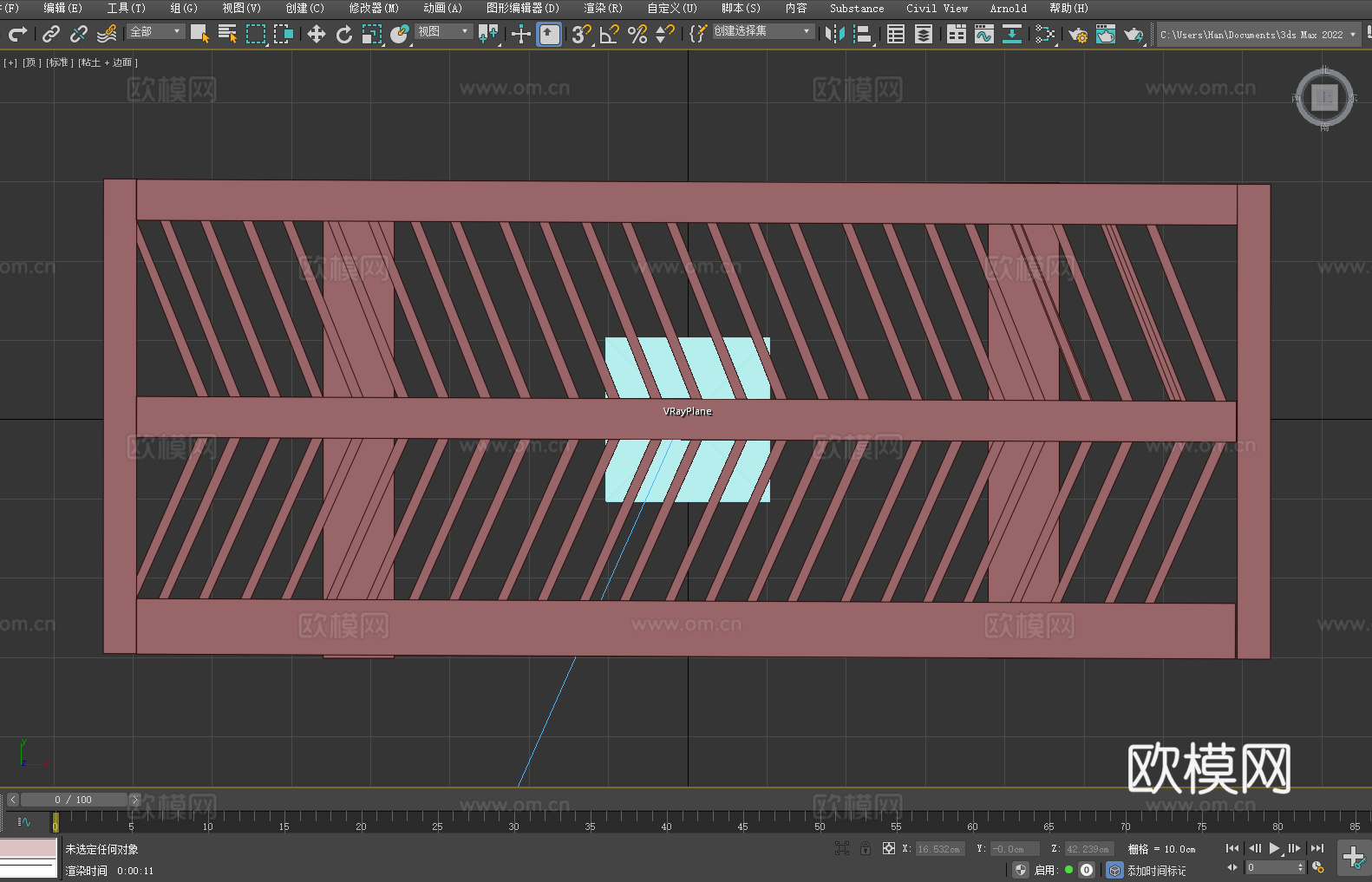1372x882 pixels.
Task: Click the Play Animation button
Action: point(1274,848)
